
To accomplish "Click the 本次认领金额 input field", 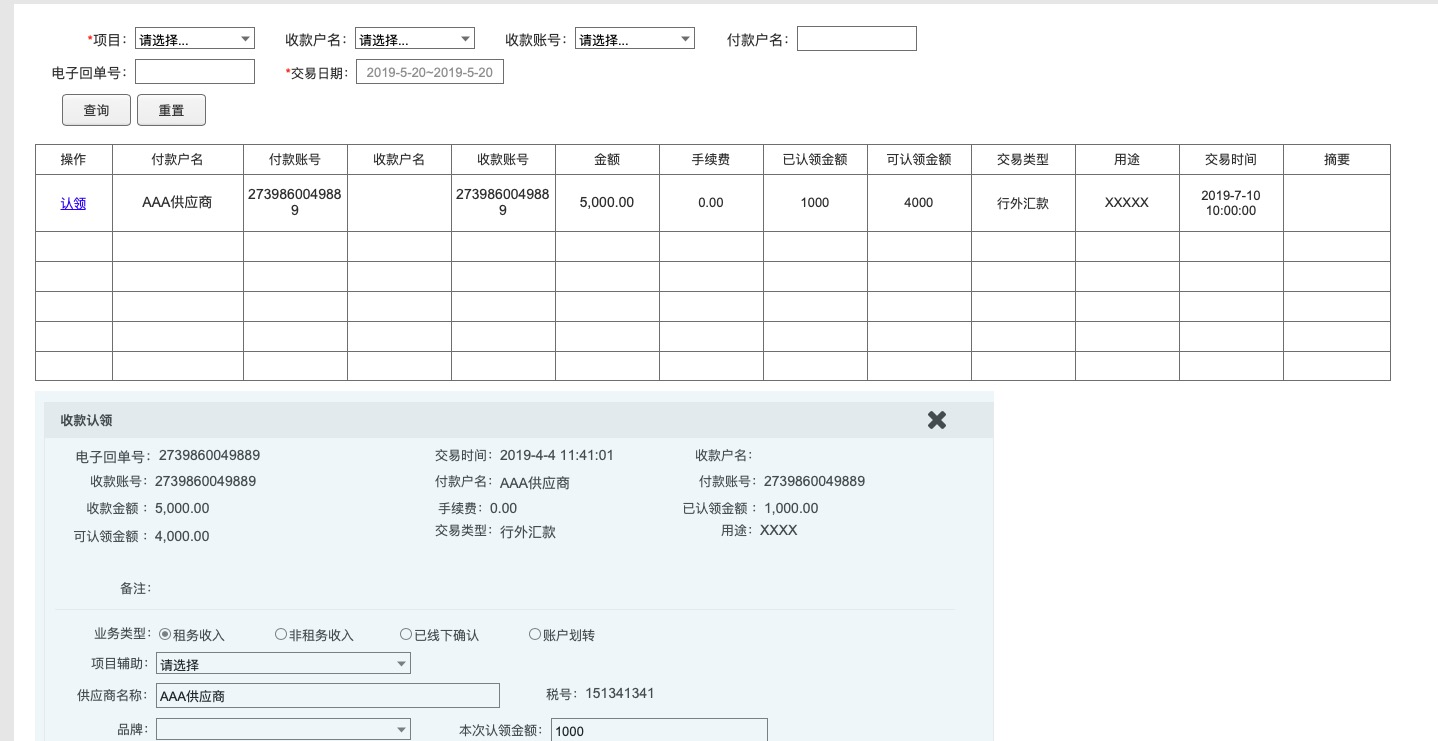I will click(x=659, y=730).
